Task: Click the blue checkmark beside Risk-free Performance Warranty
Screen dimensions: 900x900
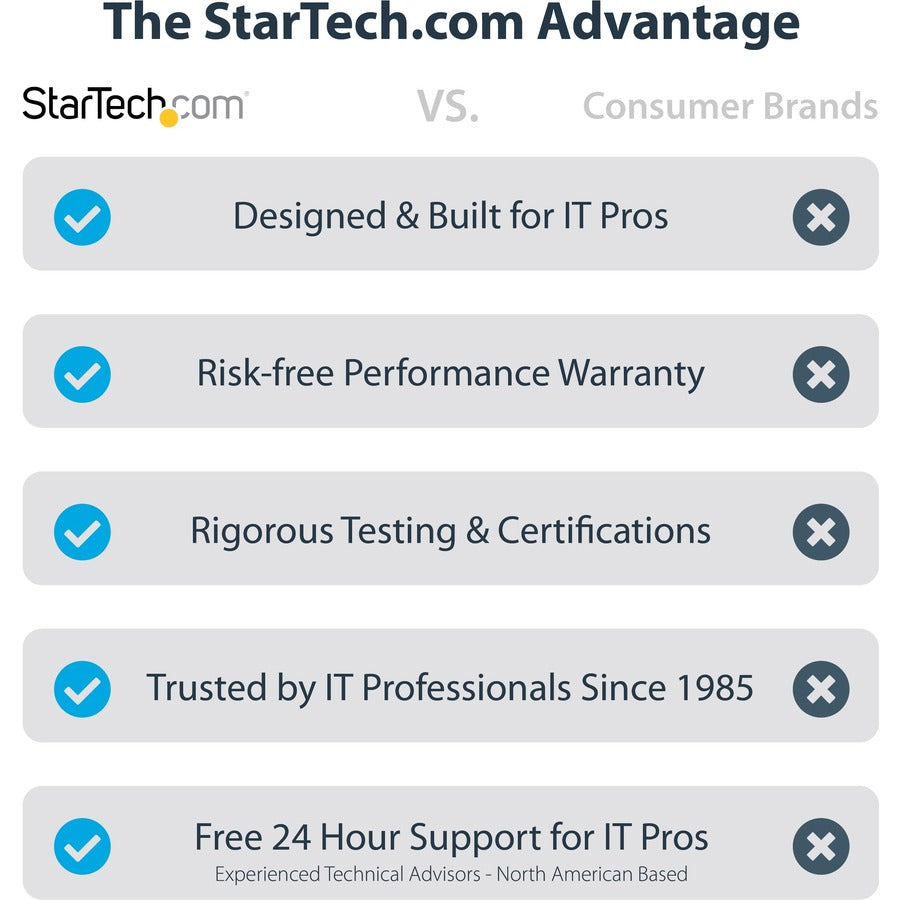Action: click(x=82, y=374)
